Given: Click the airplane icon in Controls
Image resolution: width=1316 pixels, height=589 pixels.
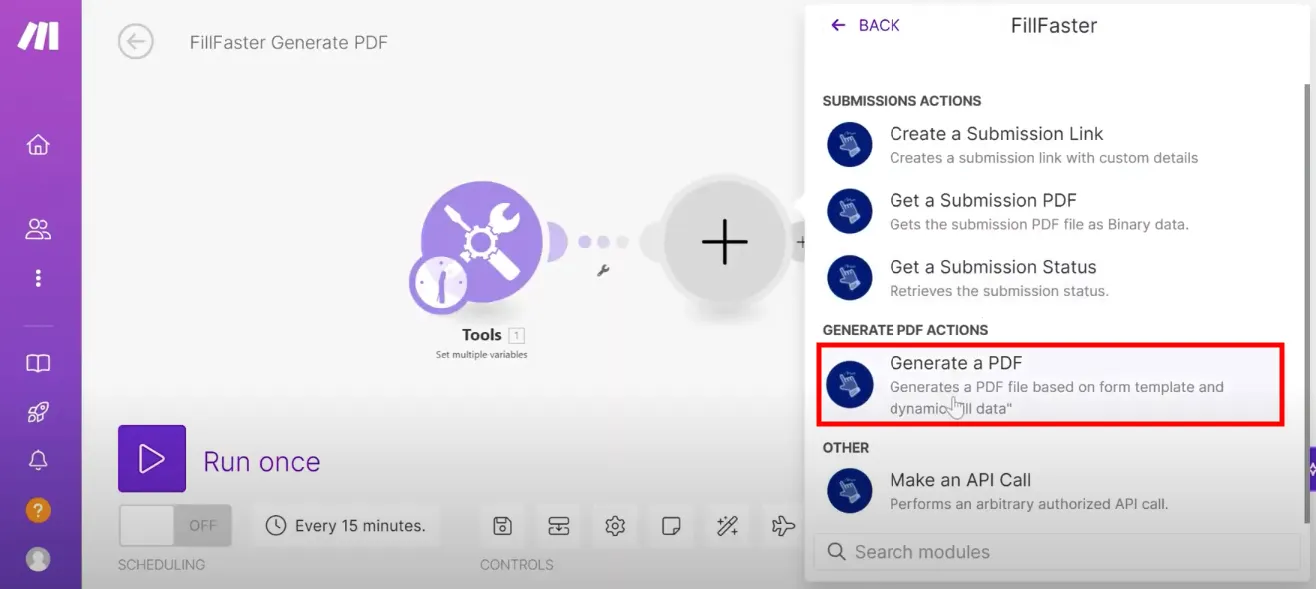Looking at the screenshot, I should tap(783, 526).
